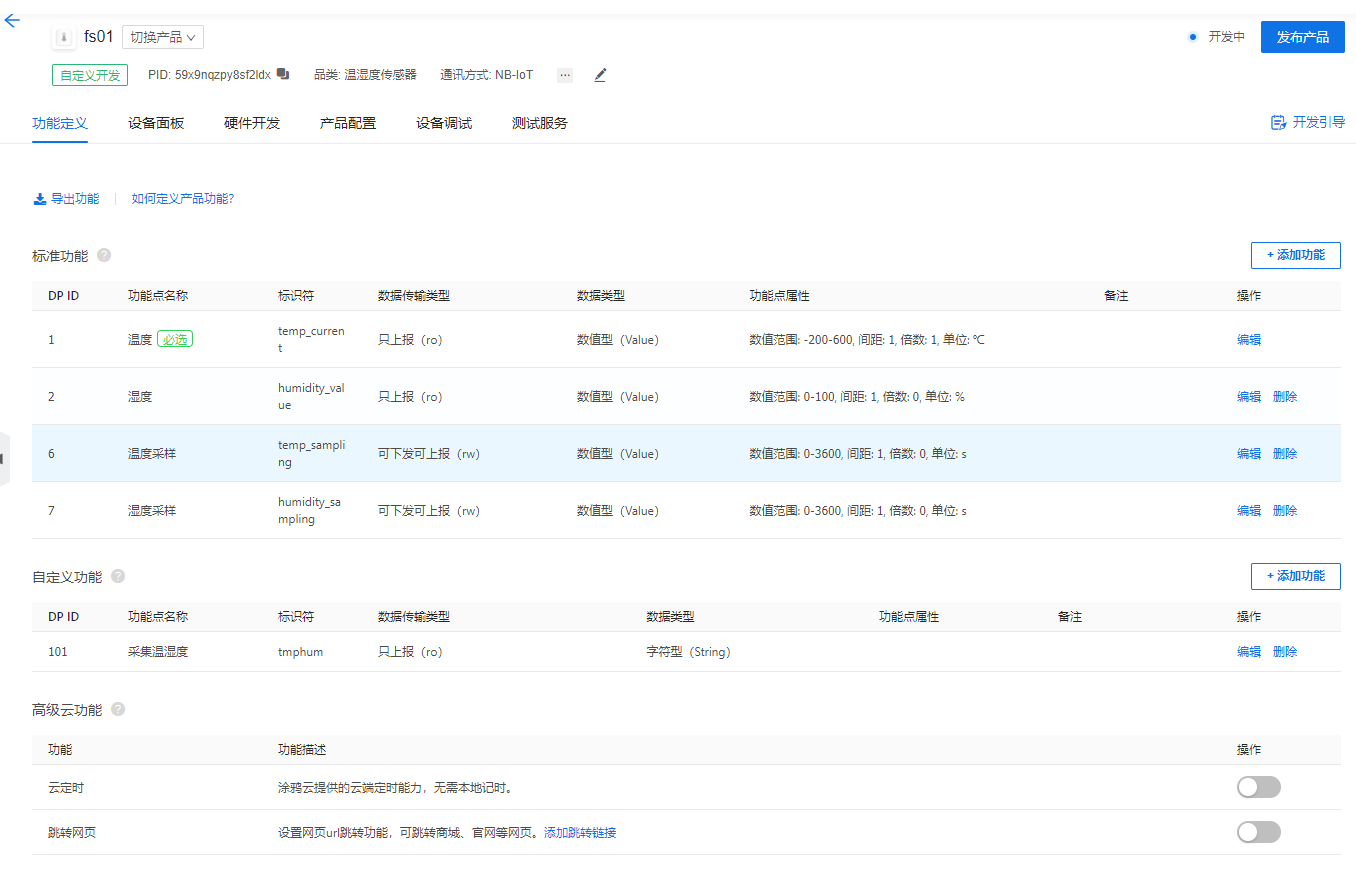
Task: Click help icon beside 高级云功能
Action: point(118,709)
